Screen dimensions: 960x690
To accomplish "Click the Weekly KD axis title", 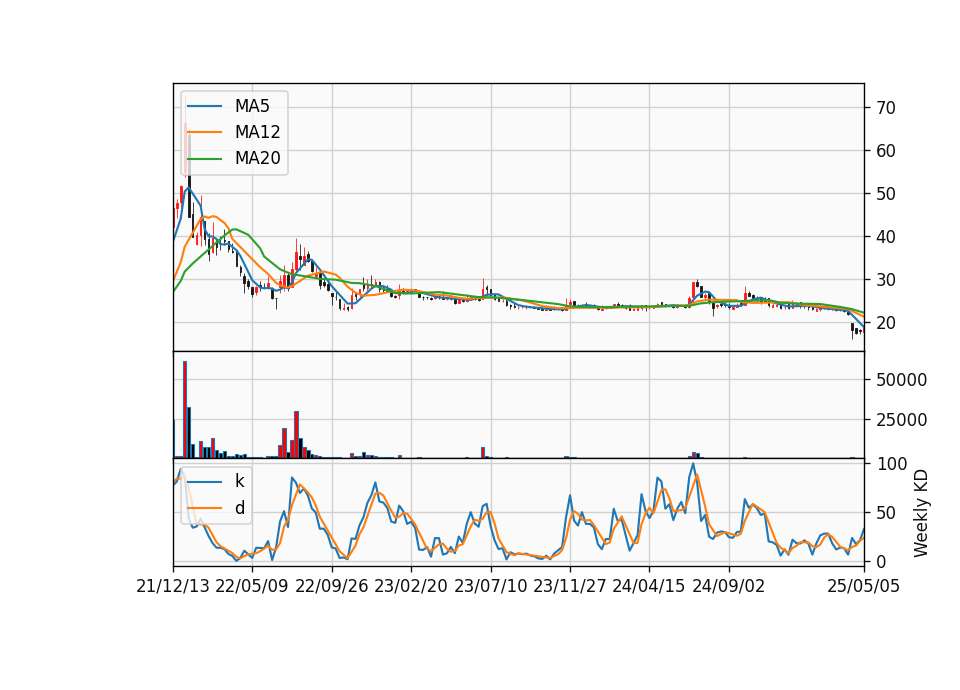I will pyautogui.click(x=921, y=513).
